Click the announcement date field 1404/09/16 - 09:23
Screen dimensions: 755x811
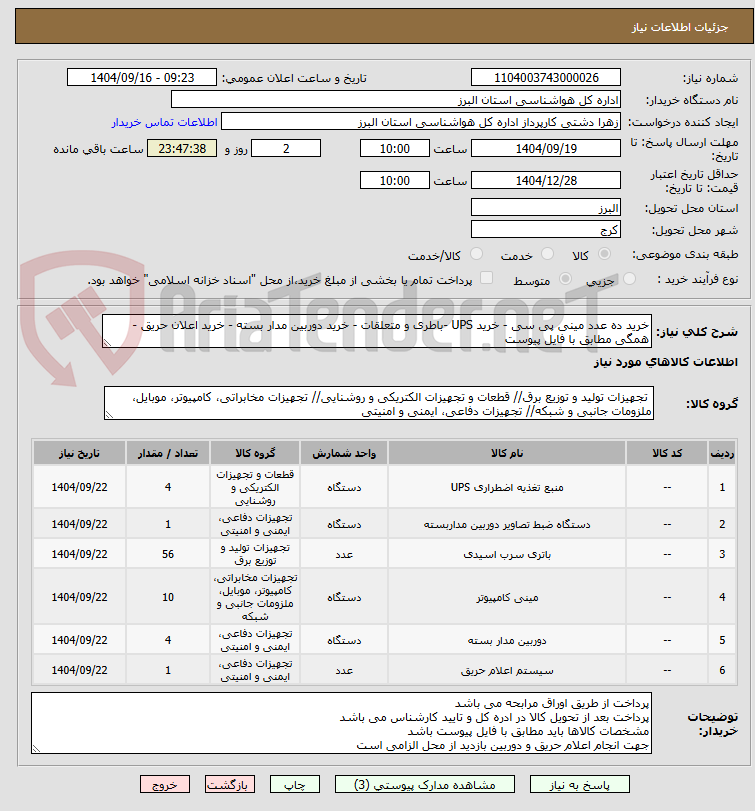point(142,78)
